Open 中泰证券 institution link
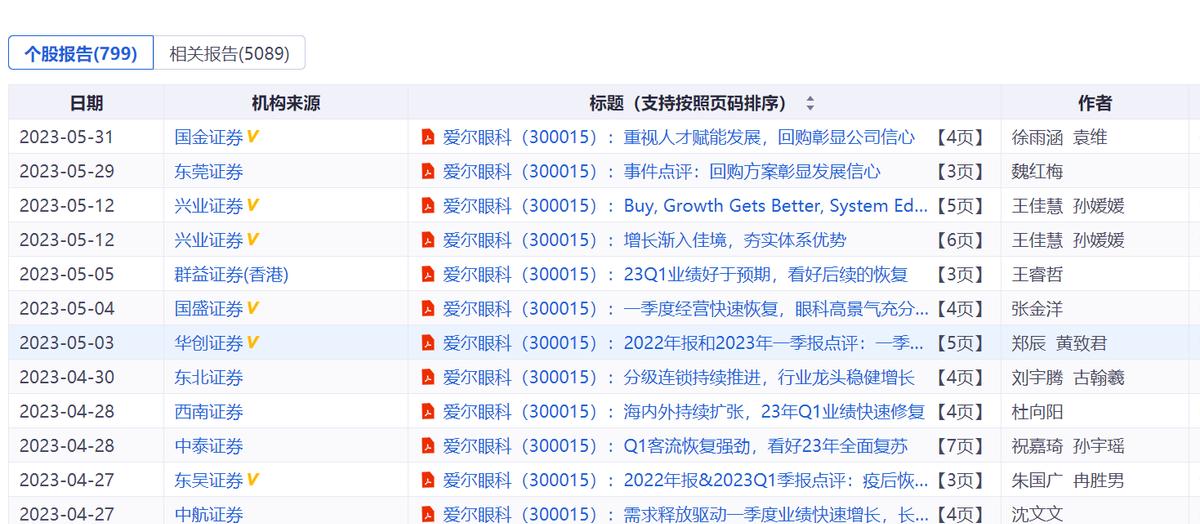 [x=209, y=445]
